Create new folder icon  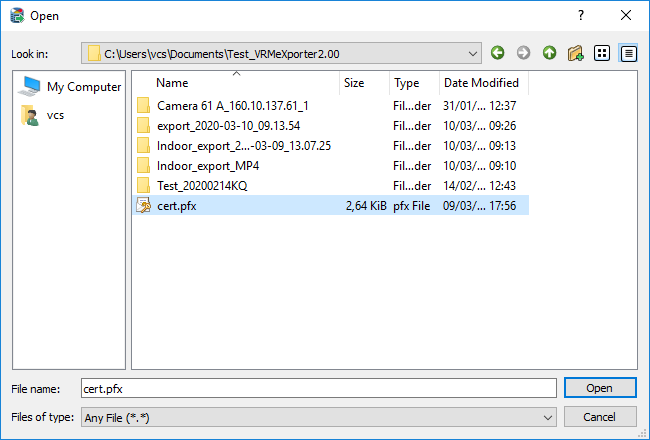coord(575,53)
